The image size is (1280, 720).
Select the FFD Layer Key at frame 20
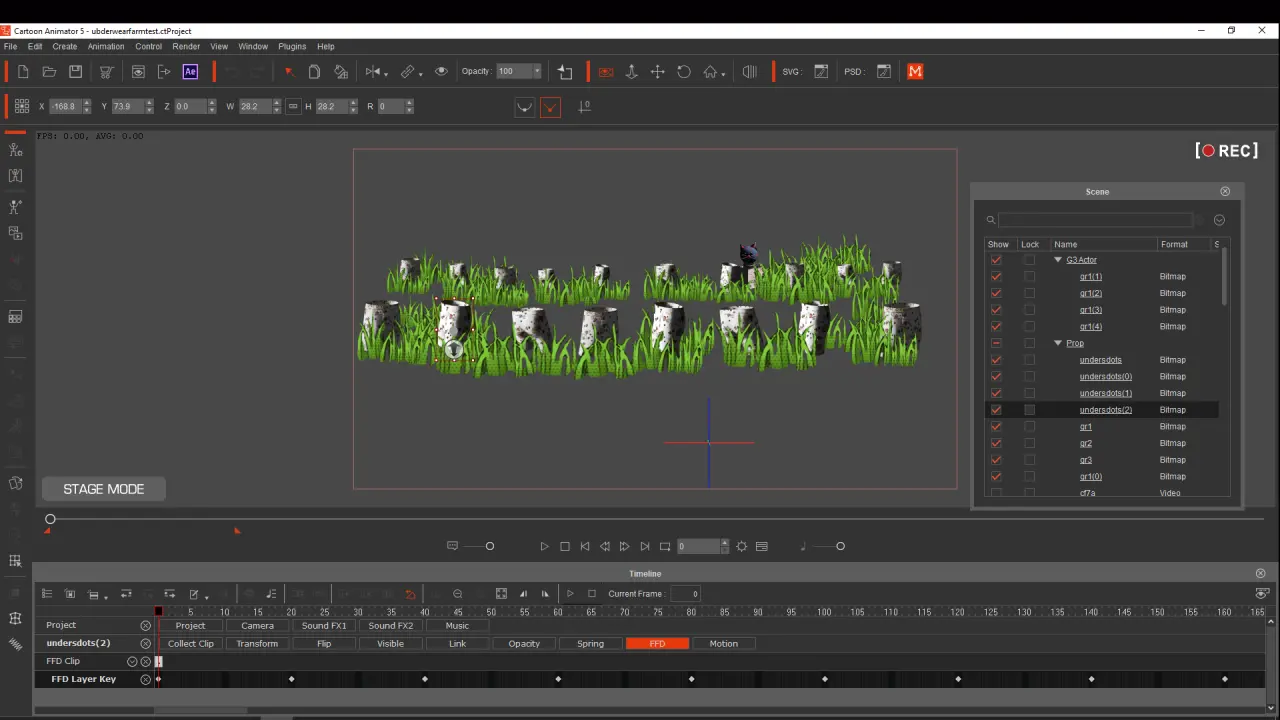click(292, 679)
